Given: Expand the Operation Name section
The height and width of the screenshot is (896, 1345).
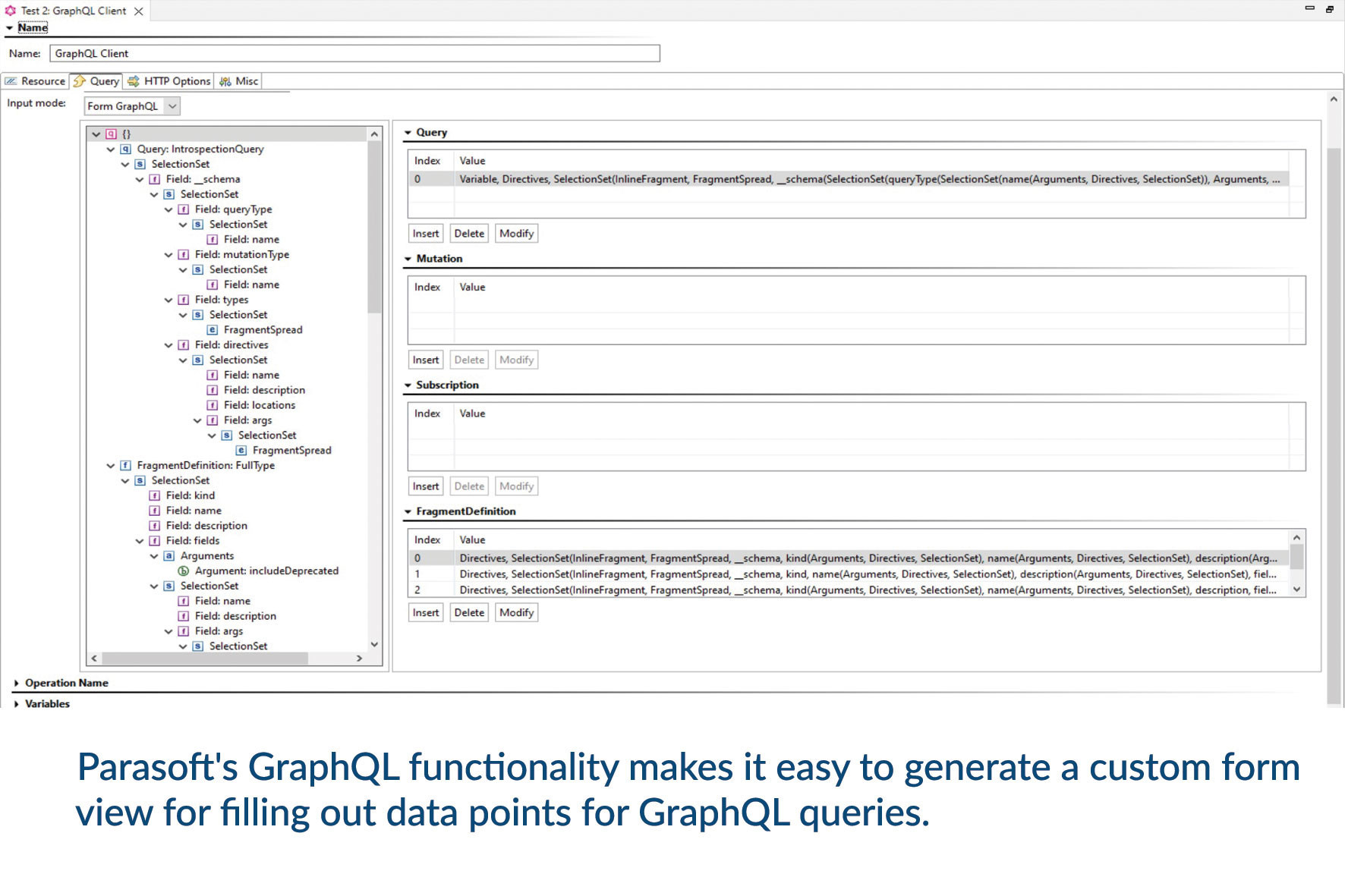Looking at the screenshot, I should [16, 683].
